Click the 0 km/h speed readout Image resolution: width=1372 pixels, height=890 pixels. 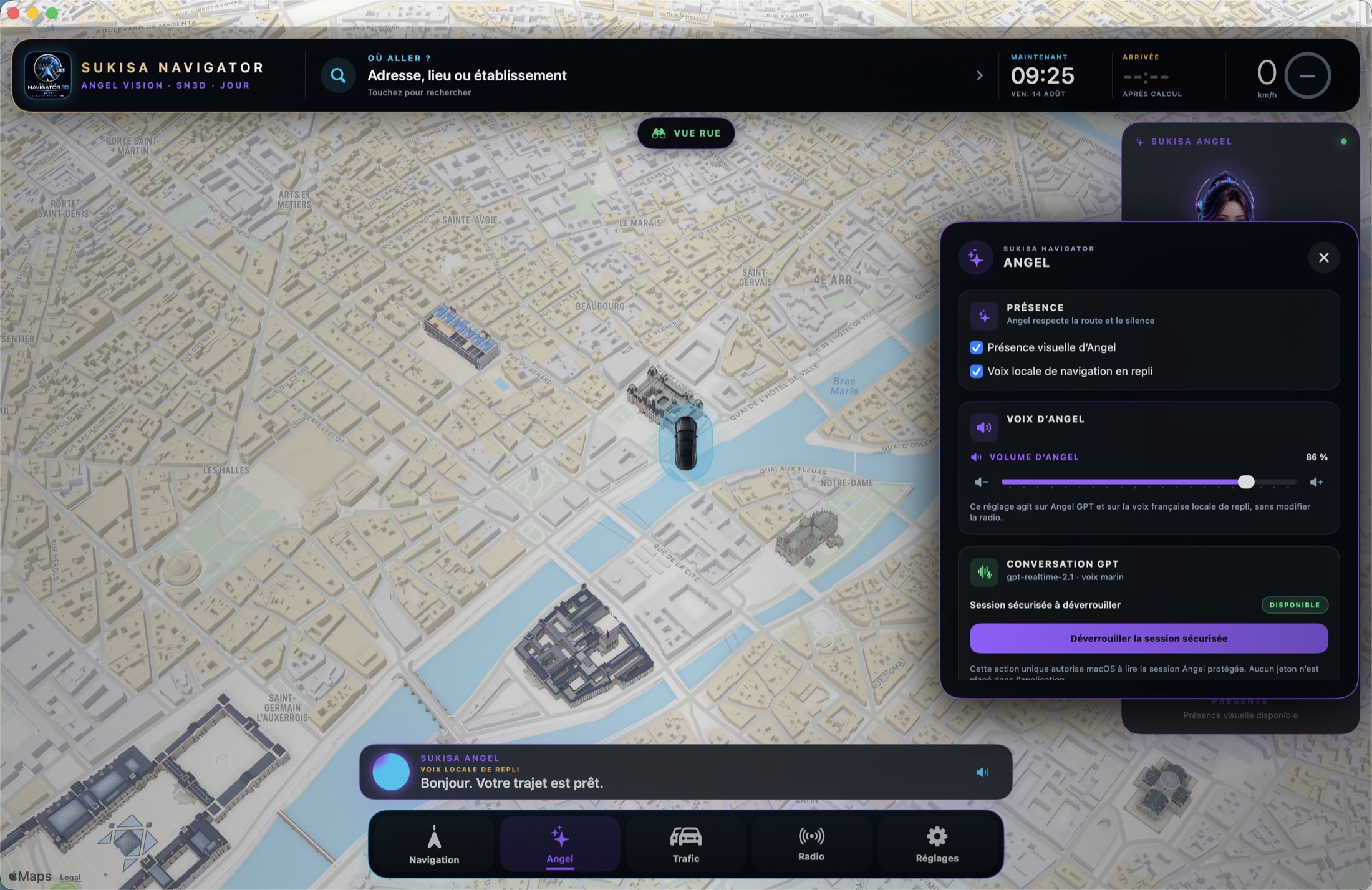(1267, 77)
